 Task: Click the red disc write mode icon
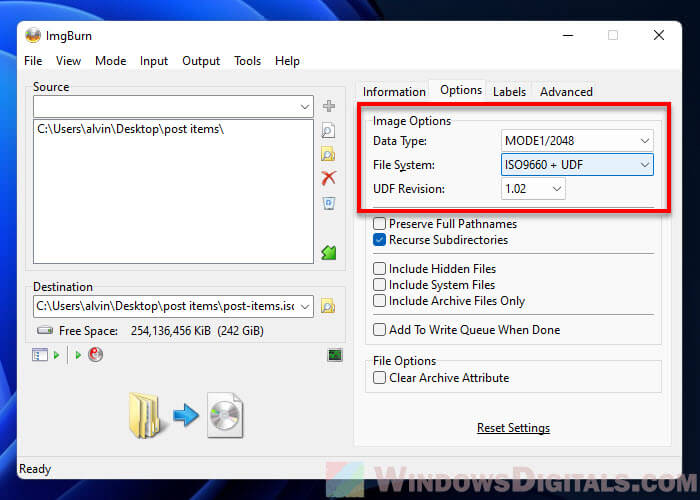(95, 354)
